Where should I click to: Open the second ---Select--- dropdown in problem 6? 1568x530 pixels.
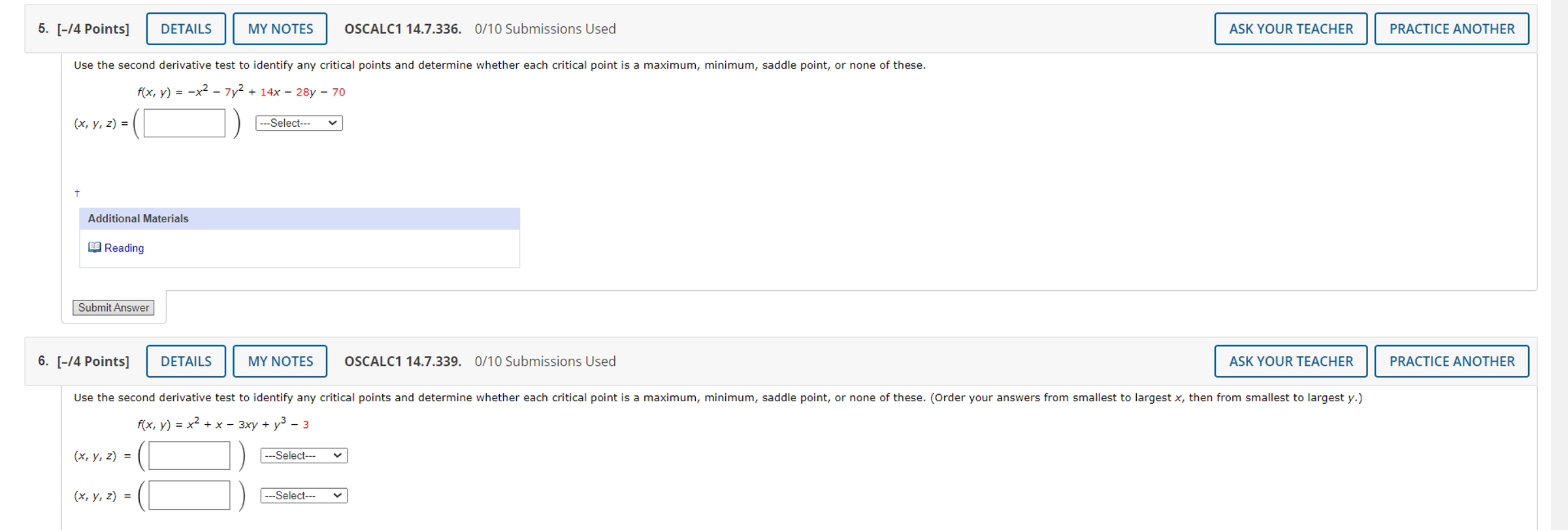pyautogui.click(x=303, y=495)
